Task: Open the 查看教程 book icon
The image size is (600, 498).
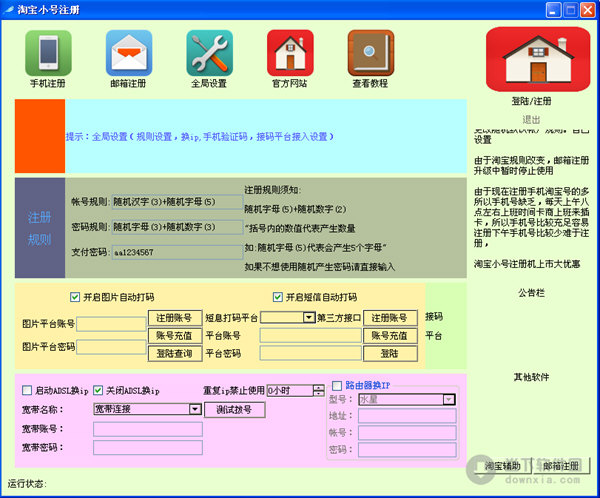Action: pos(371,53)
